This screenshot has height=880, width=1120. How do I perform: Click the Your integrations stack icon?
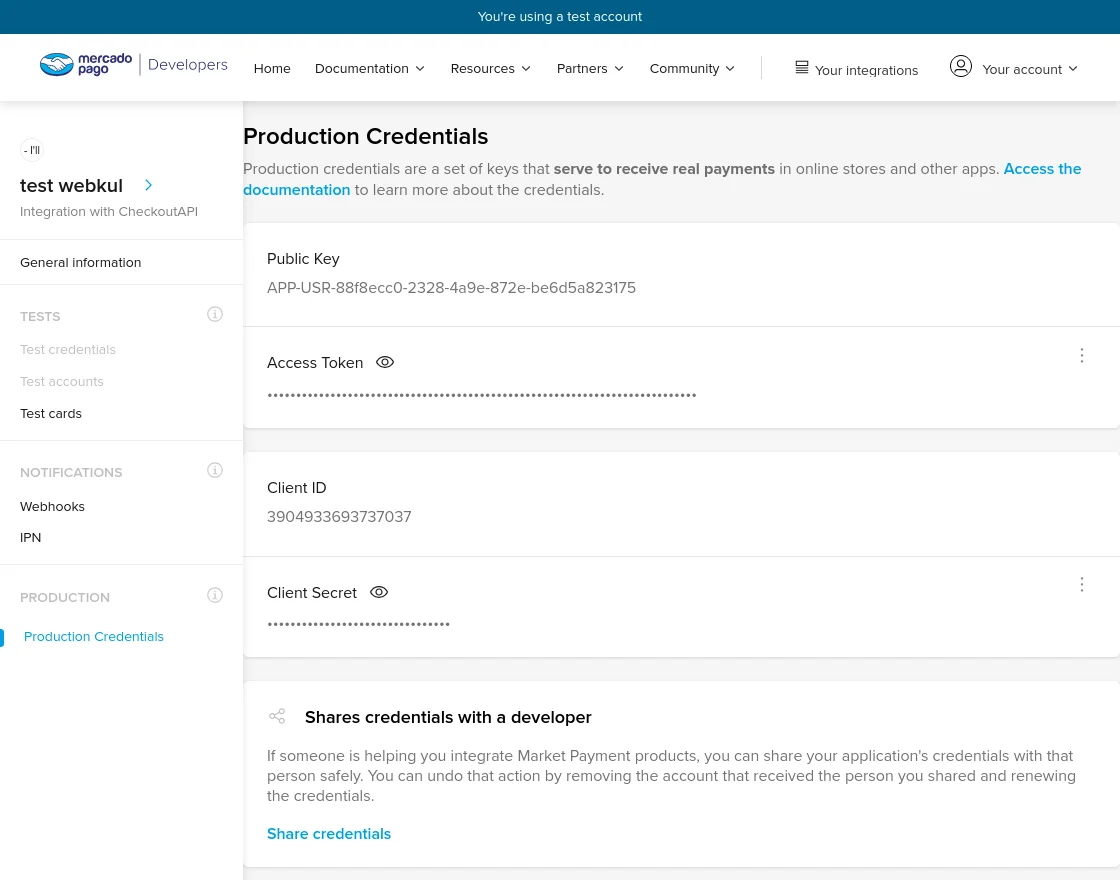click(x=801, y=67)
